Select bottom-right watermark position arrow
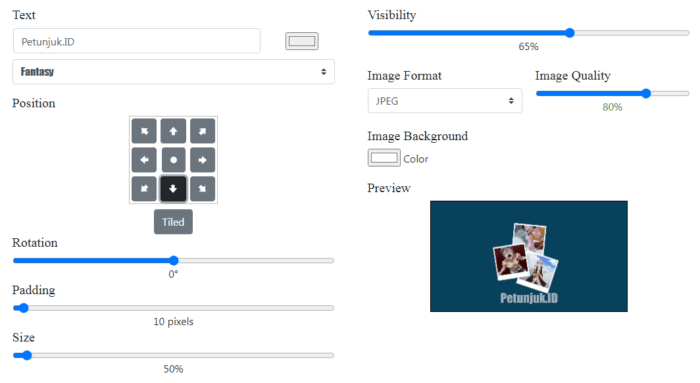 [x=203, y=189]
